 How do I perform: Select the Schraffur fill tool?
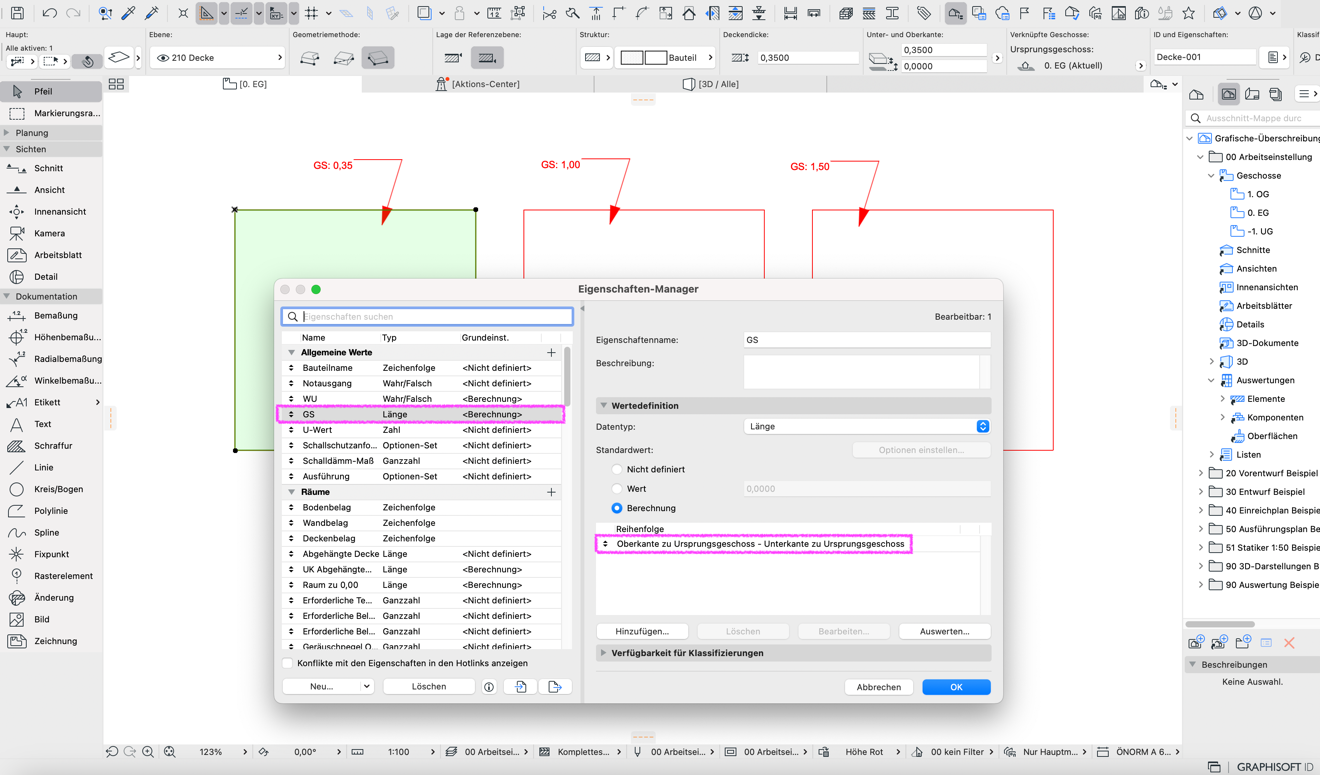[51, 446]
